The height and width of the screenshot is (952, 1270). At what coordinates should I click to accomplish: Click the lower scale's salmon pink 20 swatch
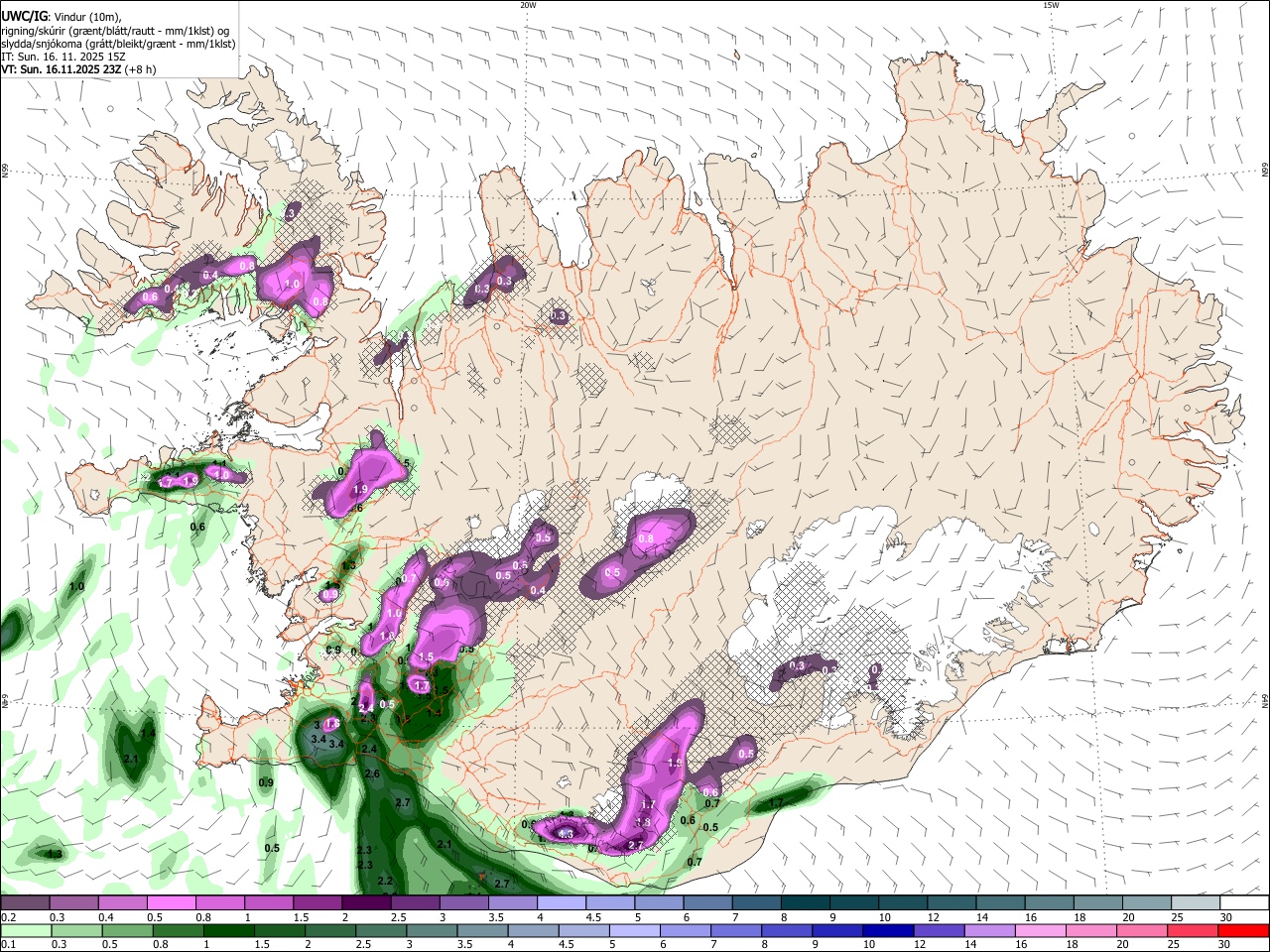(x=1142, y=931)
